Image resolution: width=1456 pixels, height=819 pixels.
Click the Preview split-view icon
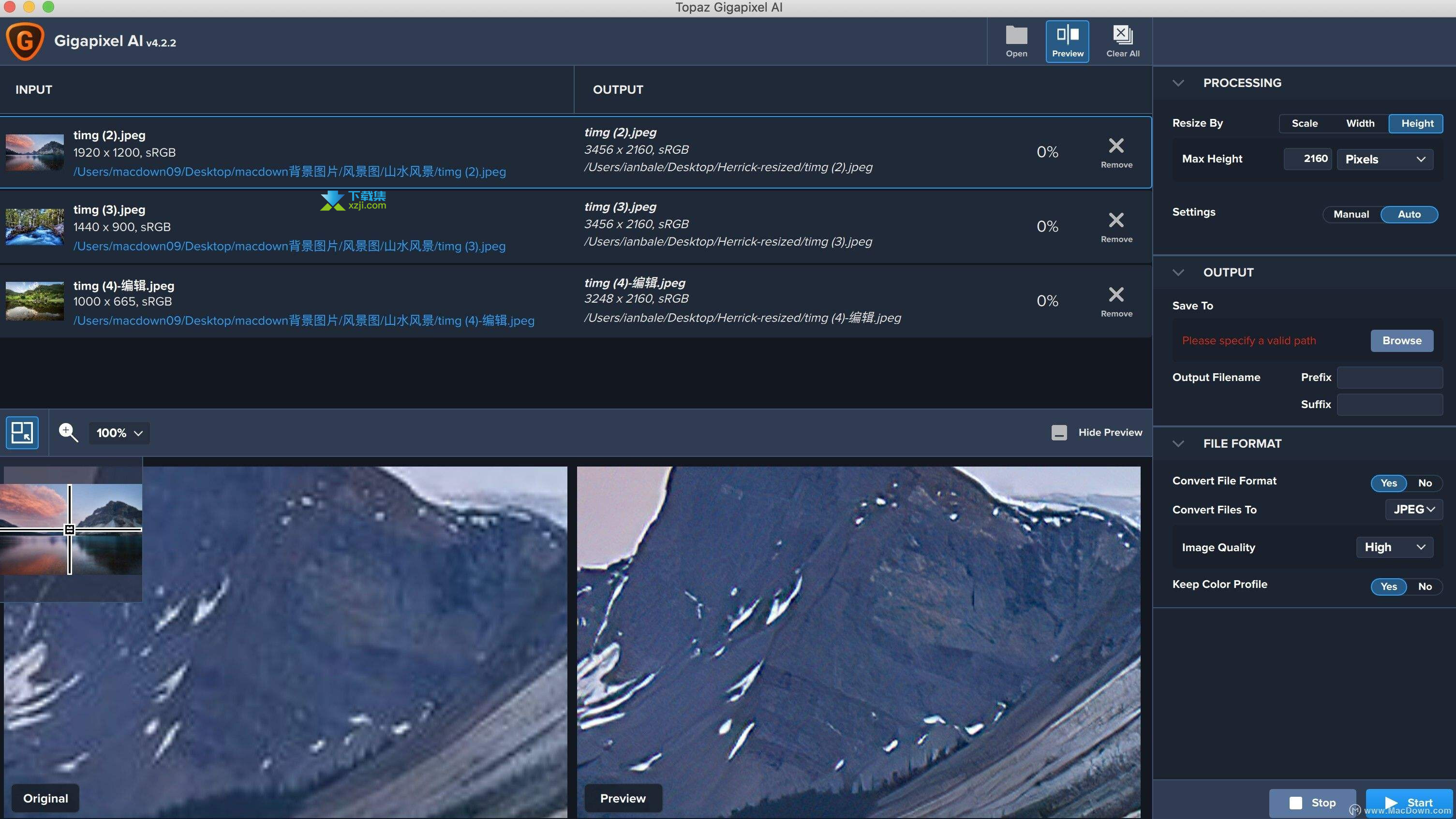(1067, 40)
